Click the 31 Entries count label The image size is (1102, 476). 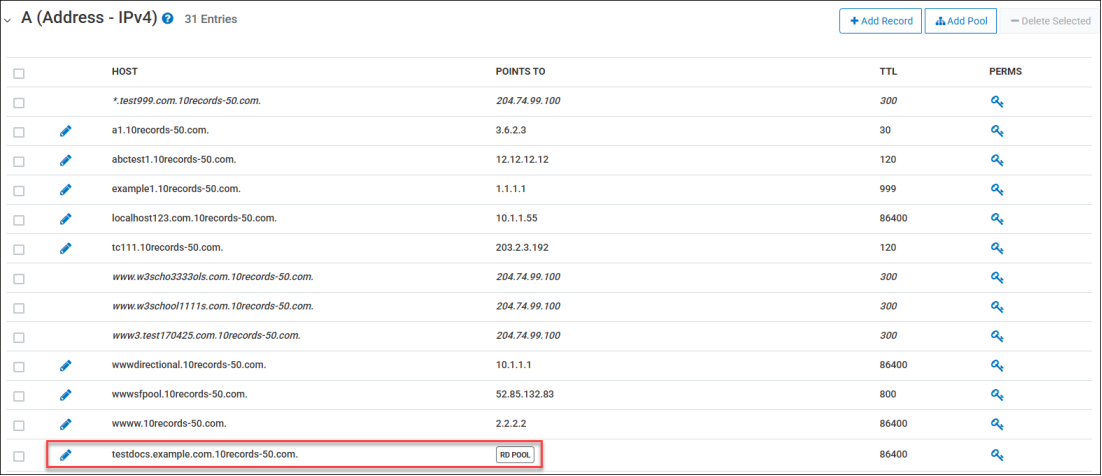(x=211, y=19)
